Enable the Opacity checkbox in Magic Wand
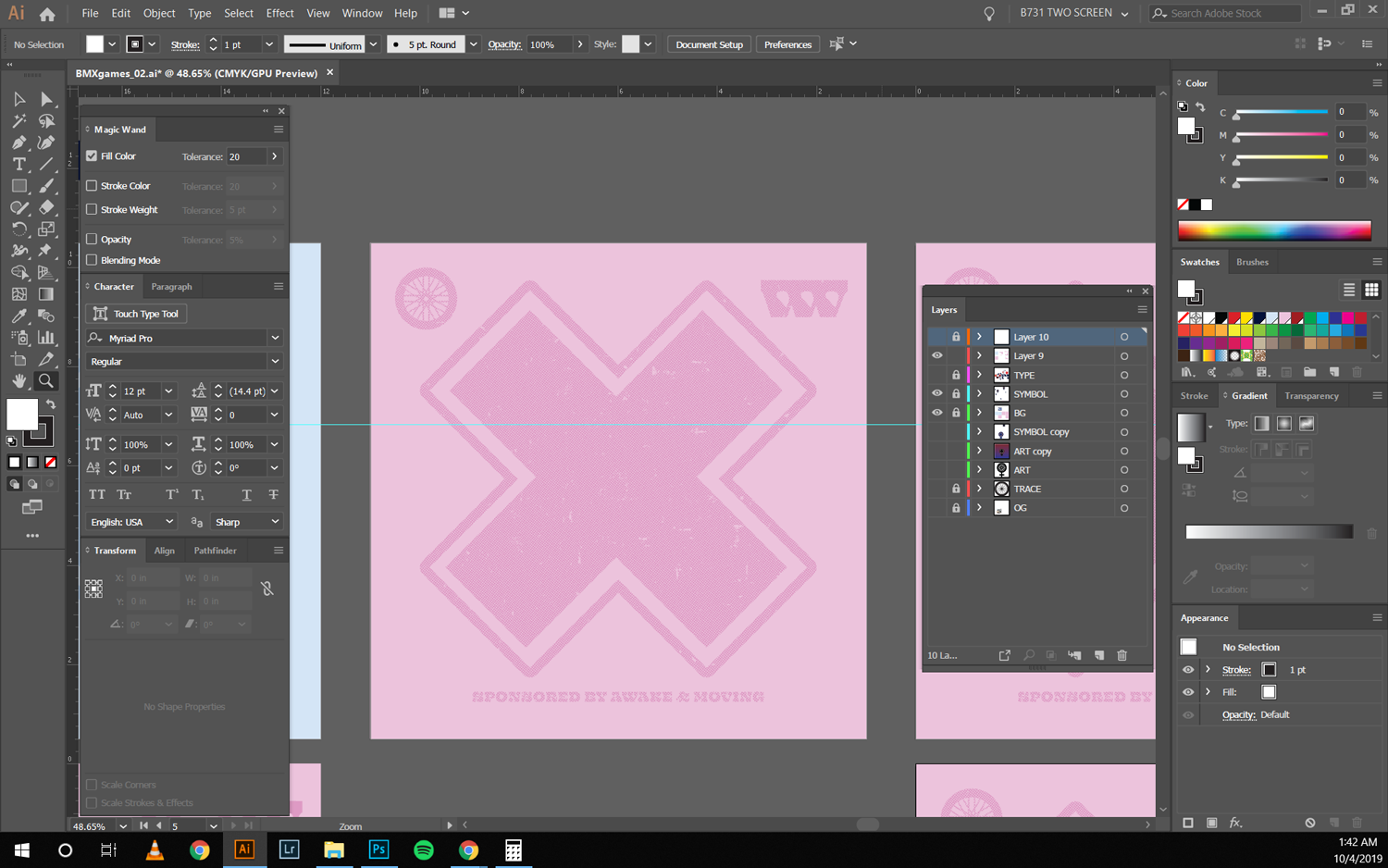The height and width of the screenshot is (868, 1388). 92,240
